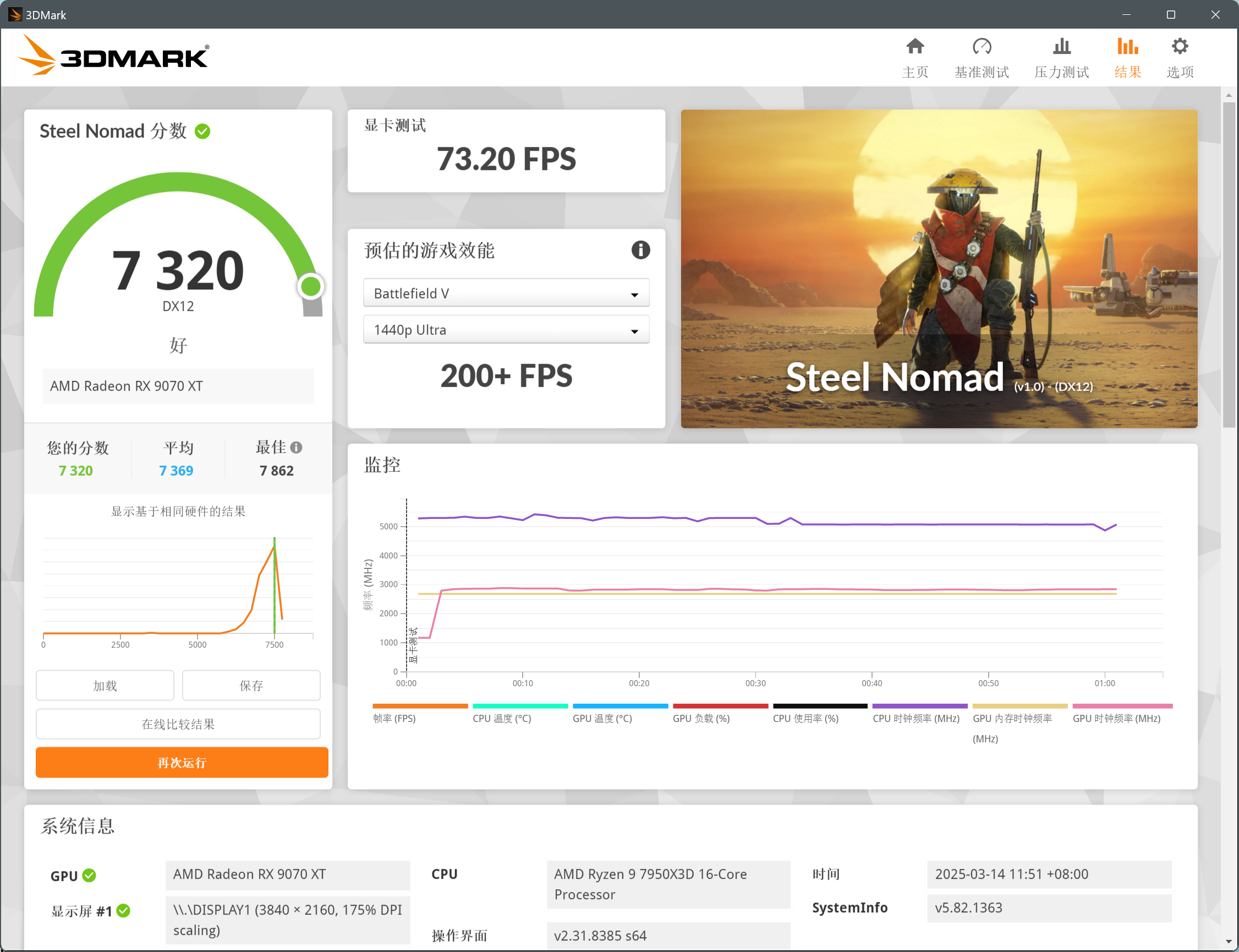Click the CPU clock frequency purple legend swatch
Viewport: 1239px width, 952px height.
pyautogui.click(x=919, y=706)
